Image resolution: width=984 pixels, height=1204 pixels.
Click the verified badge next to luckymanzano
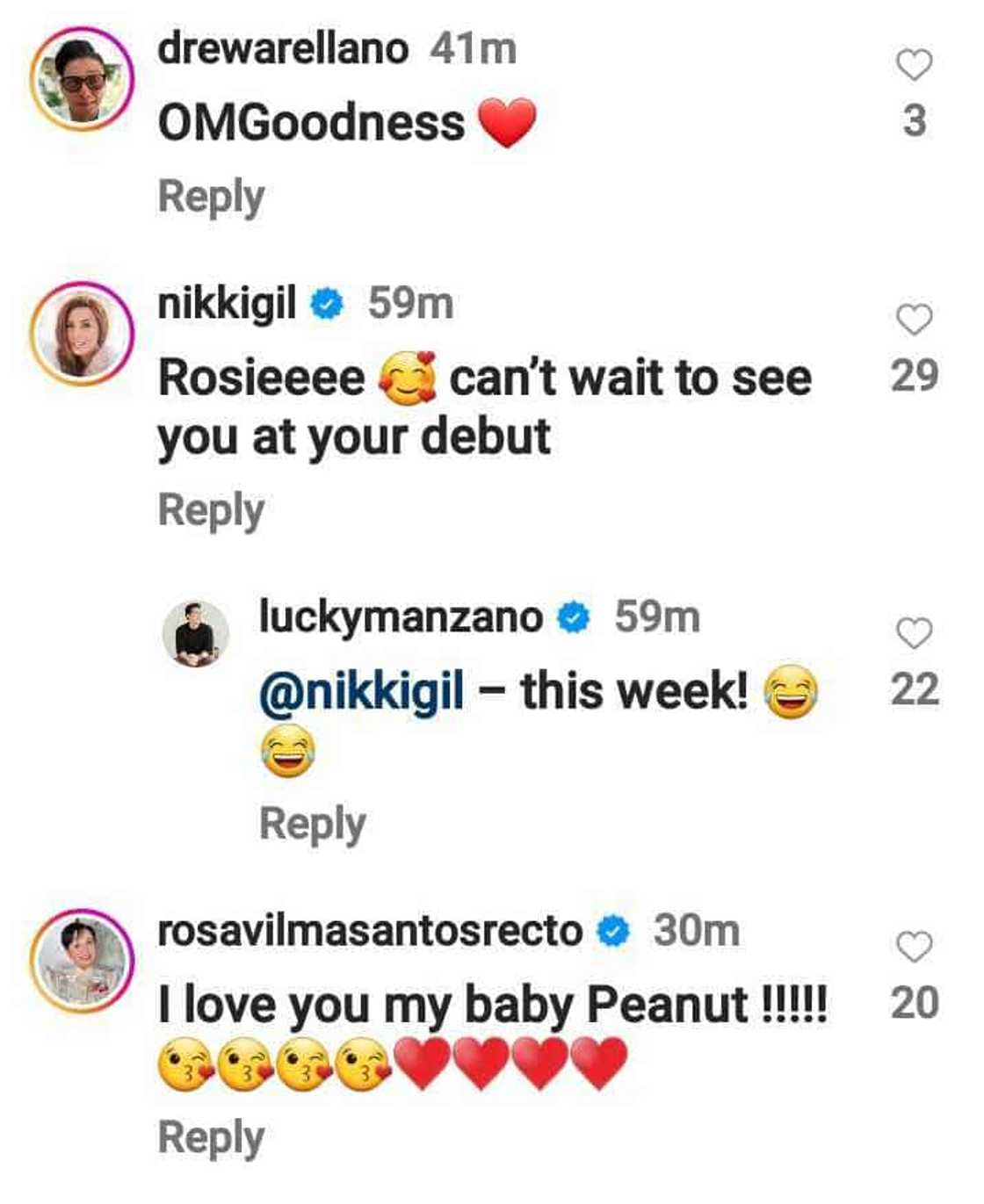pyautogui.click(x=573, y=618)
